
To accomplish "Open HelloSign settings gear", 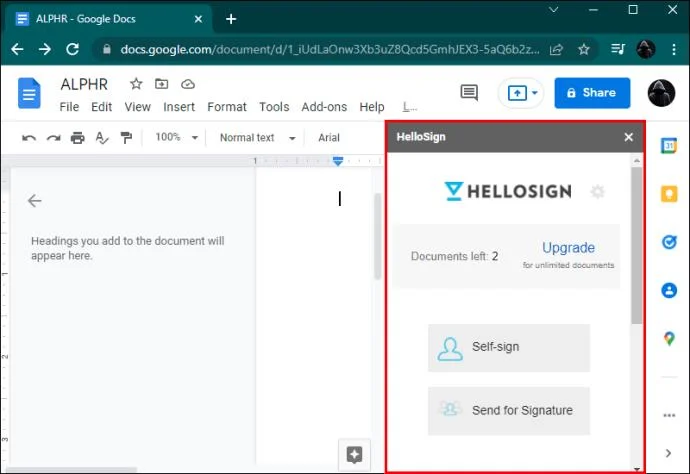I will 597,191.
